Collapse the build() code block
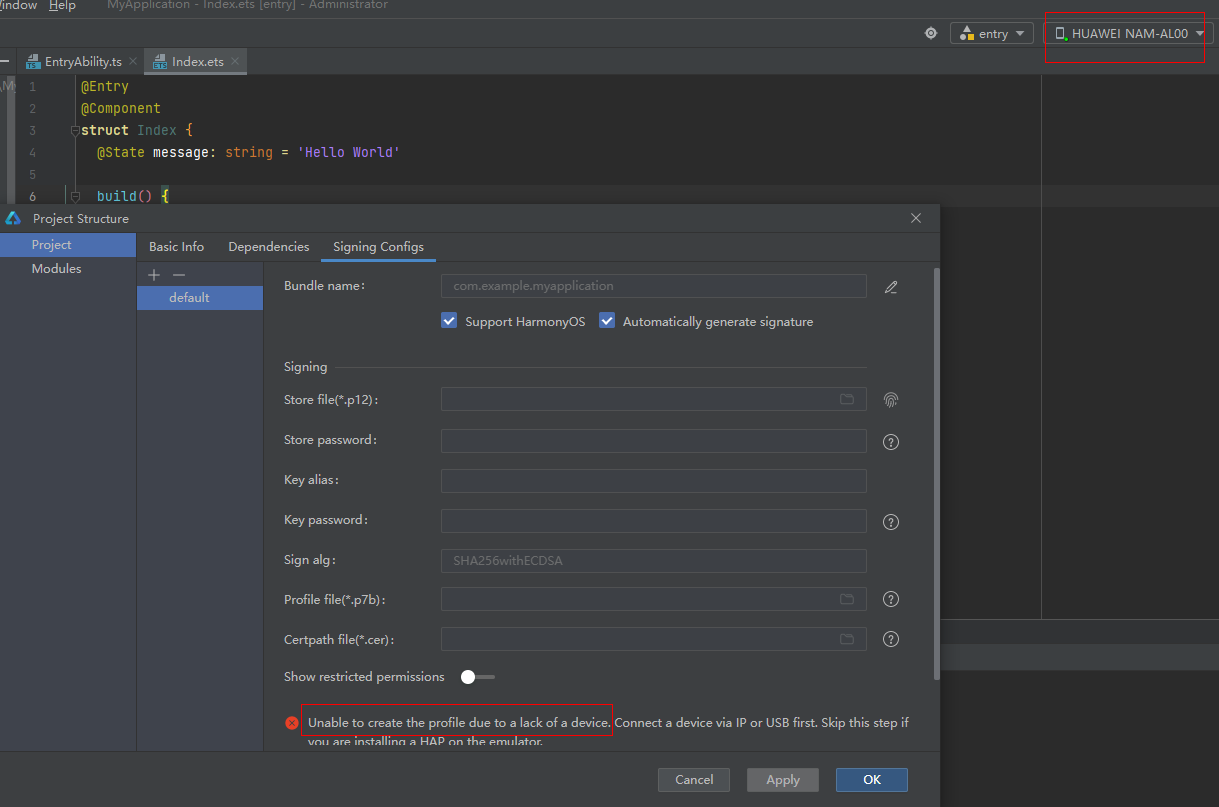 [x=74, y=197]
